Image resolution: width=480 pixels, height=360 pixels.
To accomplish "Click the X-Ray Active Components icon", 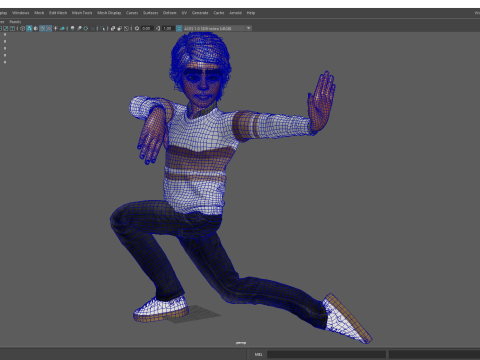I will (120, 28).
